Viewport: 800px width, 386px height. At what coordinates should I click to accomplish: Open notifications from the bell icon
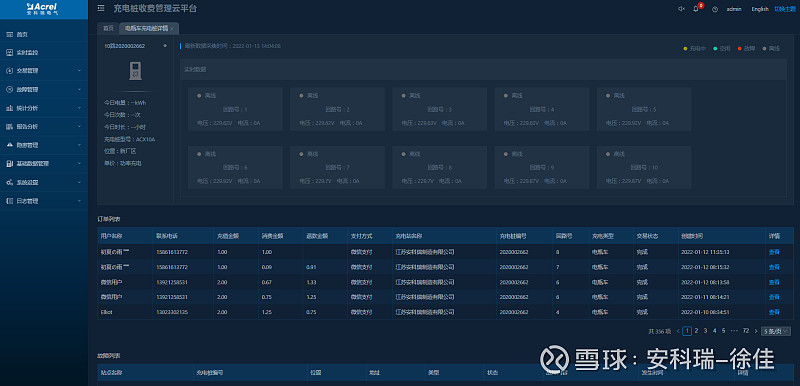click(696, 9)
